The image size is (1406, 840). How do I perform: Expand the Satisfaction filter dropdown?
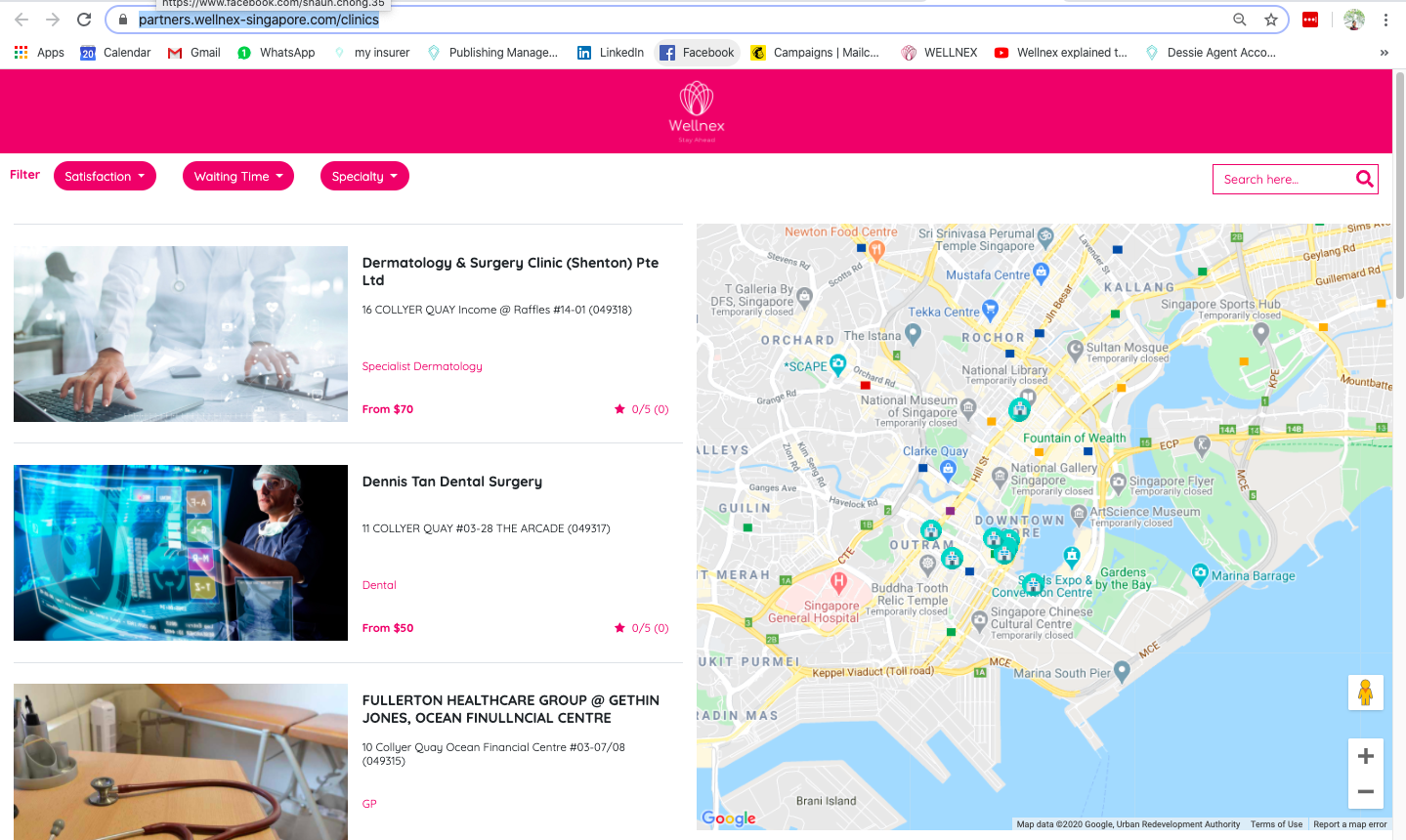click(105, 176)
